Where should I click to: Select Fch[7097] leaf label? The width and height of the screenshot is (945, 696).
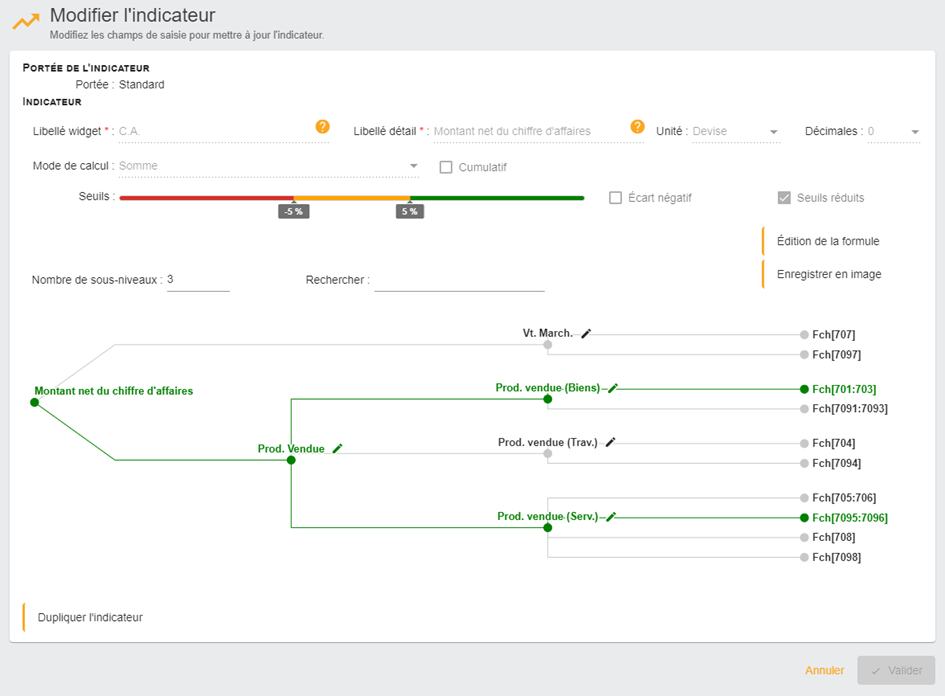pyautogui.click(x=837, y=354)
